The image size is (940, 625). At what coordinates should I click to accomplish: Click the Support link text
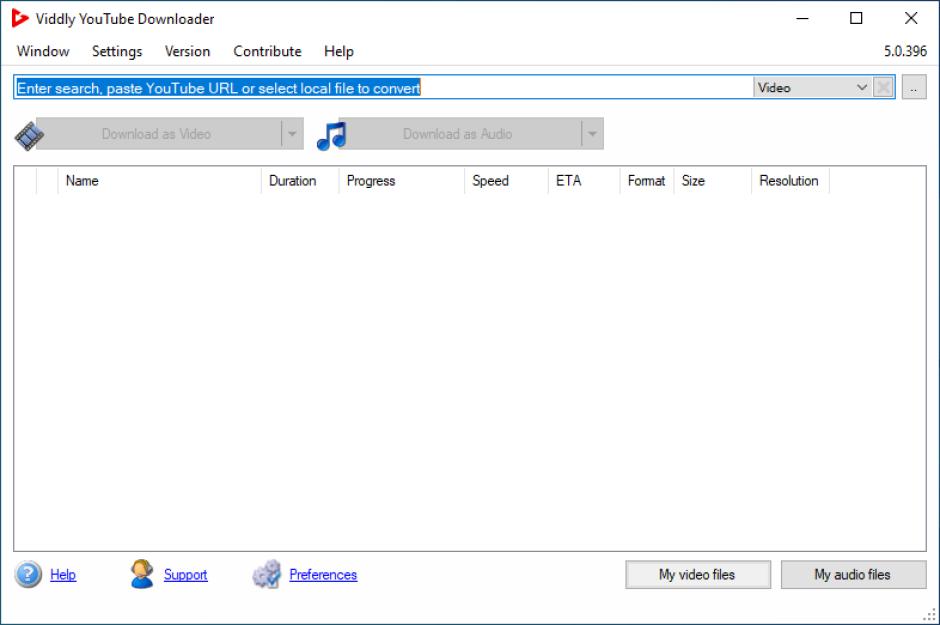click(x=186, y=575)
